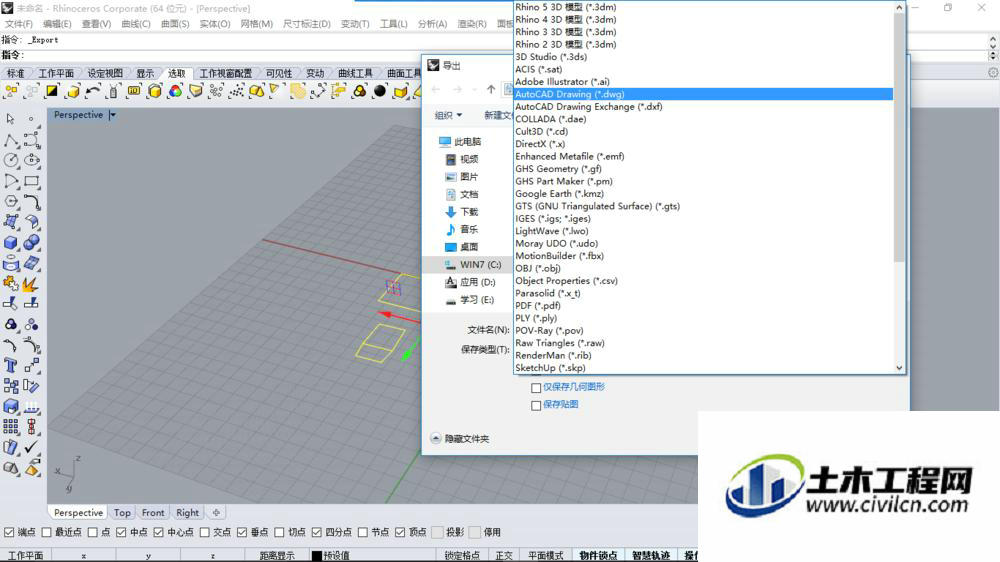Switch to the 曲线工具 toolbar tab
This screenshot has height=562, width=1000.
tap(355, 73)
